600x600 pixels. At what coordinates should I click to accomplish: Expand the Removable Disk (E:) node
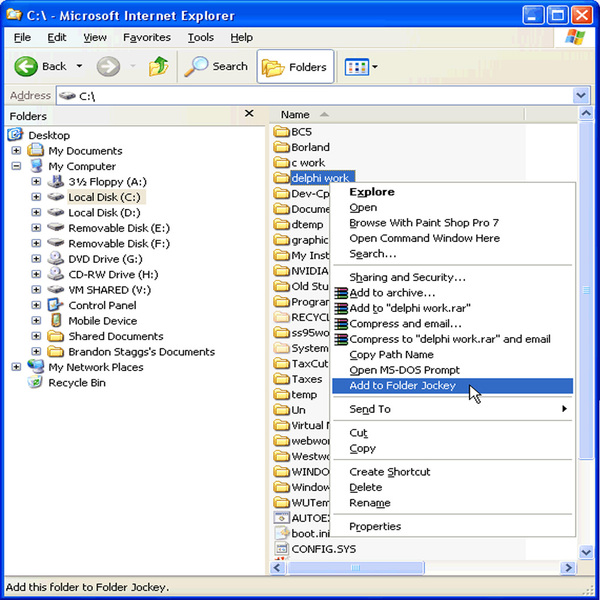(36, 228)
